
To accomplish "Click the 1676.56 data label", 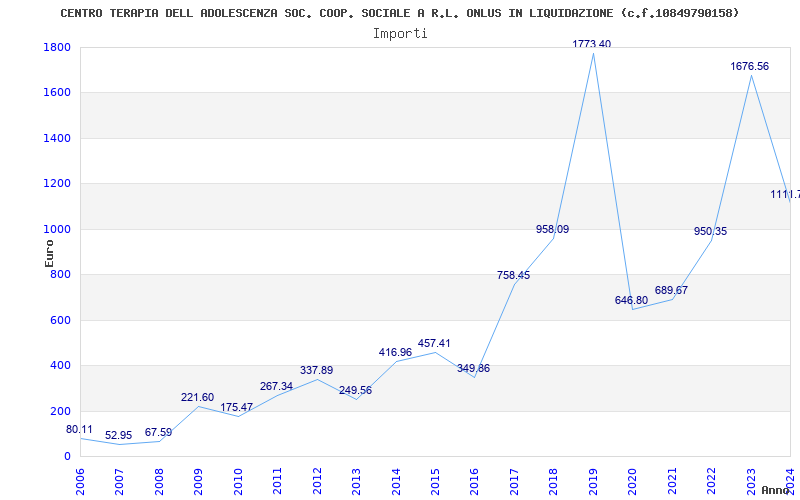I will 749,66.
